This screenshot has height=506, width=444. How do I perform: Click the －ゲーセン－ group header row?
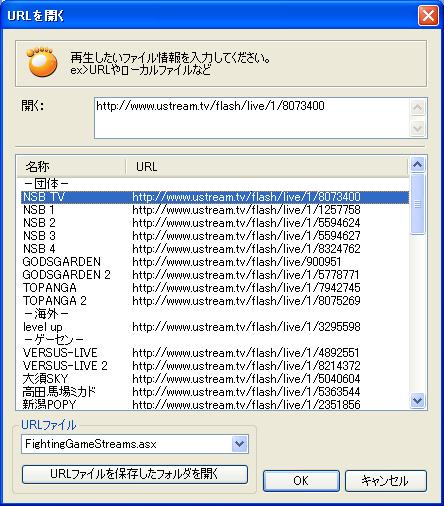[215, 340]
